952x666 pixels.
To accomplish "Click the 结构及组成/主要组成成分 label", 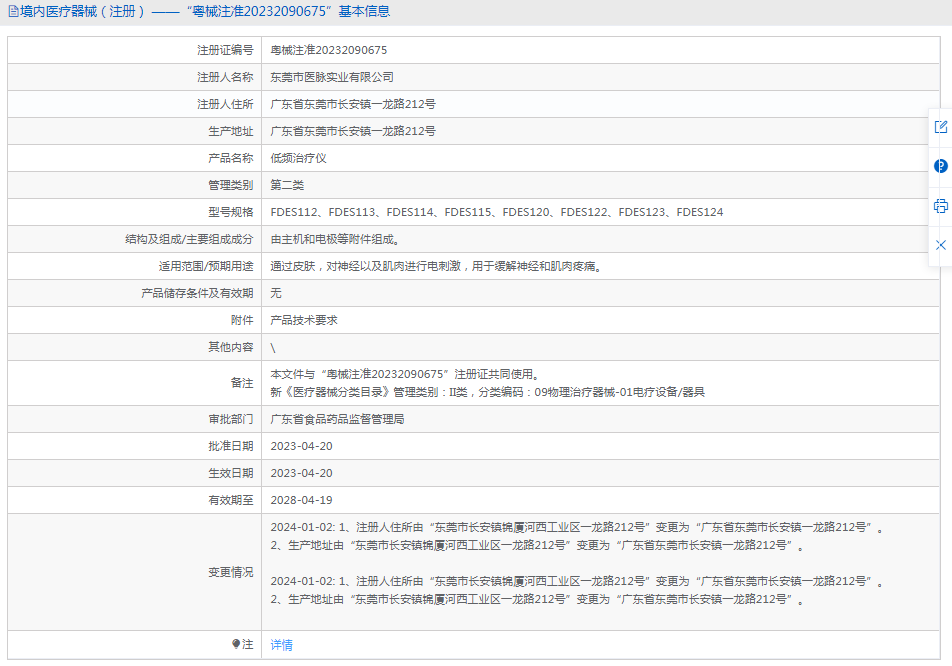I will [189, 239].
